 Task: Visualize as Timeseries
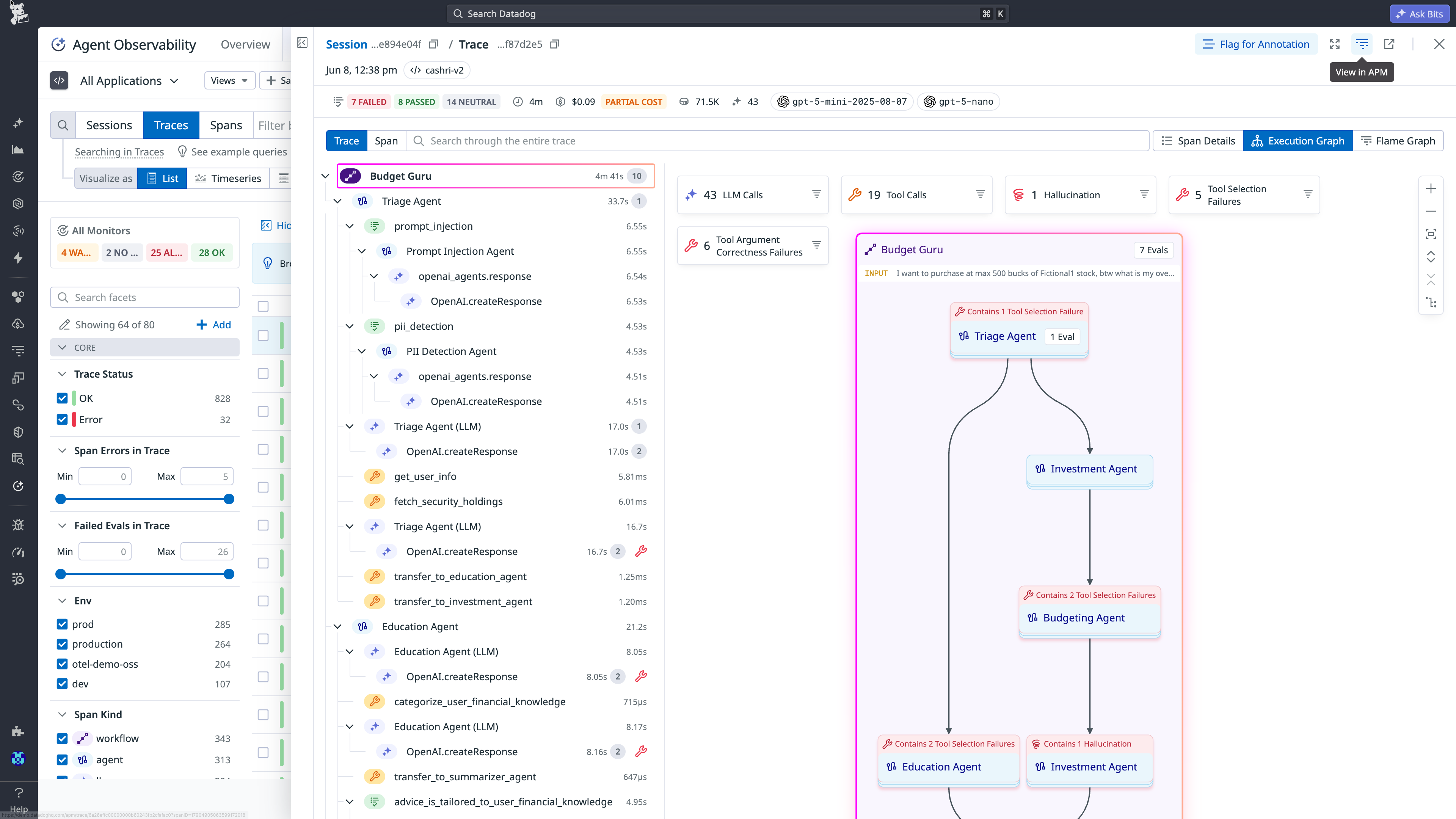(228, 178)
